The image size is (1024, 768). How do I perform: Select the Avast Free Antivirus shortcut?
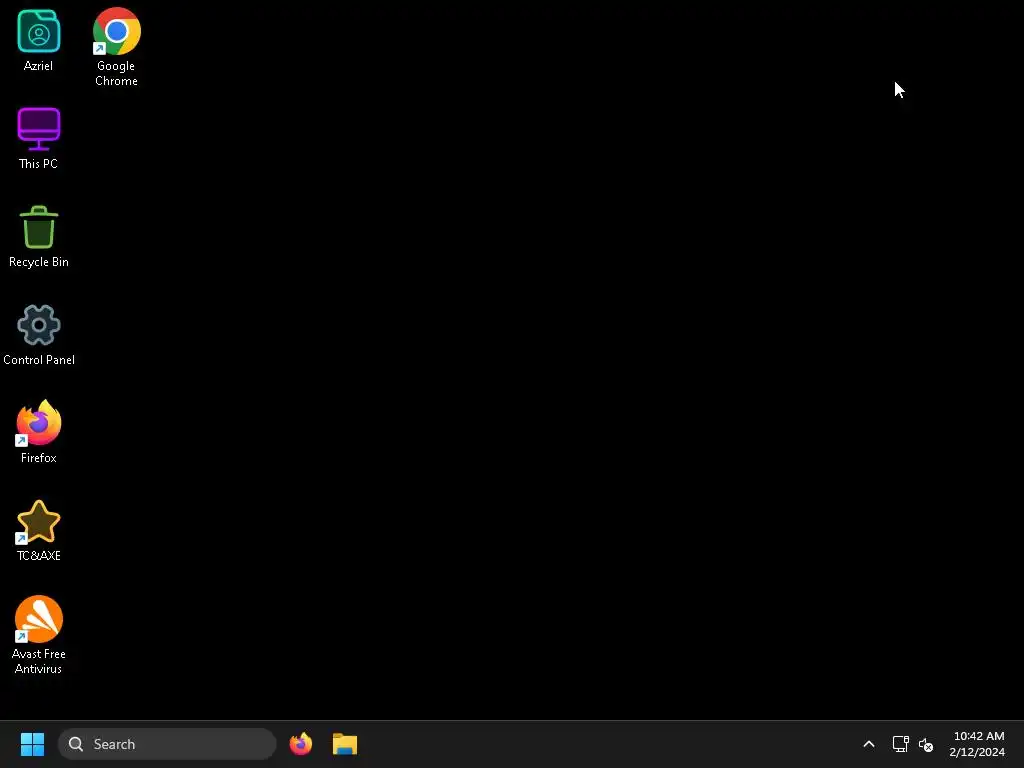click(39, 618)
